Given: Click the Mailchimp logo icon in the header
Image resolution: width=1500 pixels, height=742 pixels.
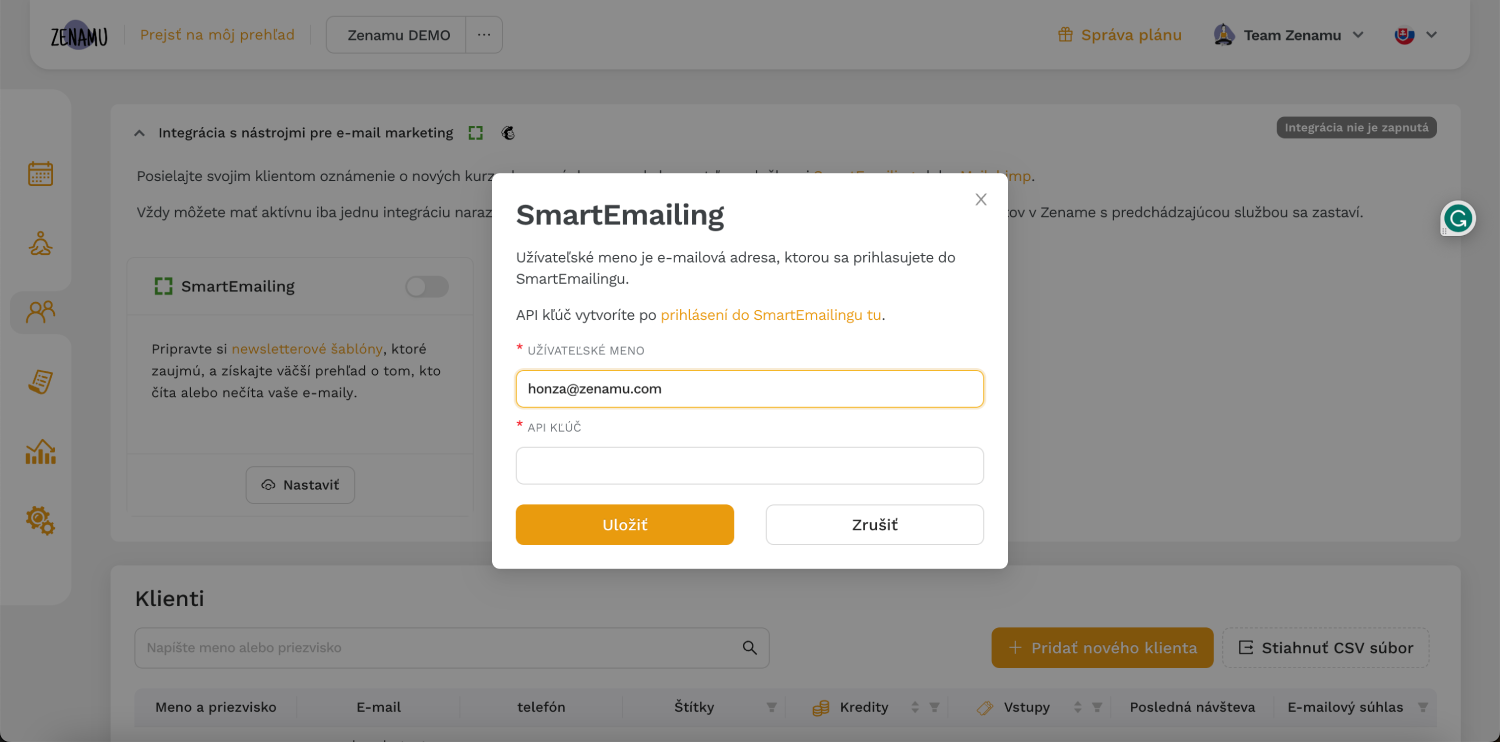Looking at the screenshot, I should (508, 133).
